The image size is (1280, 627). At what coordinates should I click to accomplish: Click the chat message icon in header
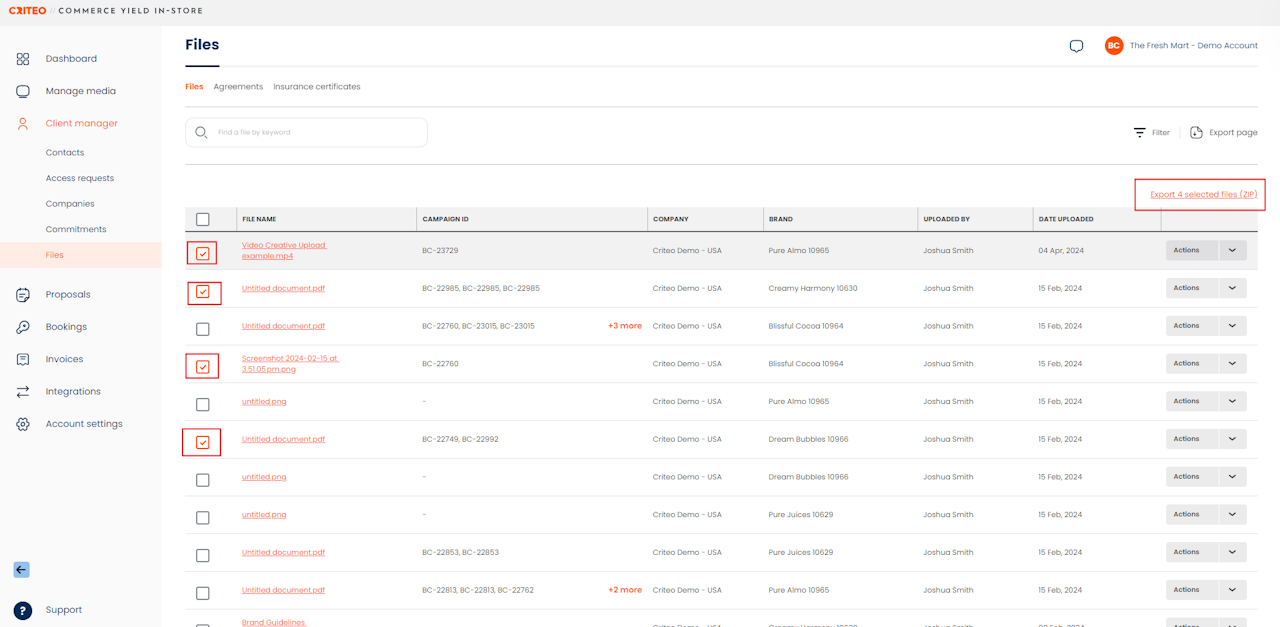(x=1076, y=46)
